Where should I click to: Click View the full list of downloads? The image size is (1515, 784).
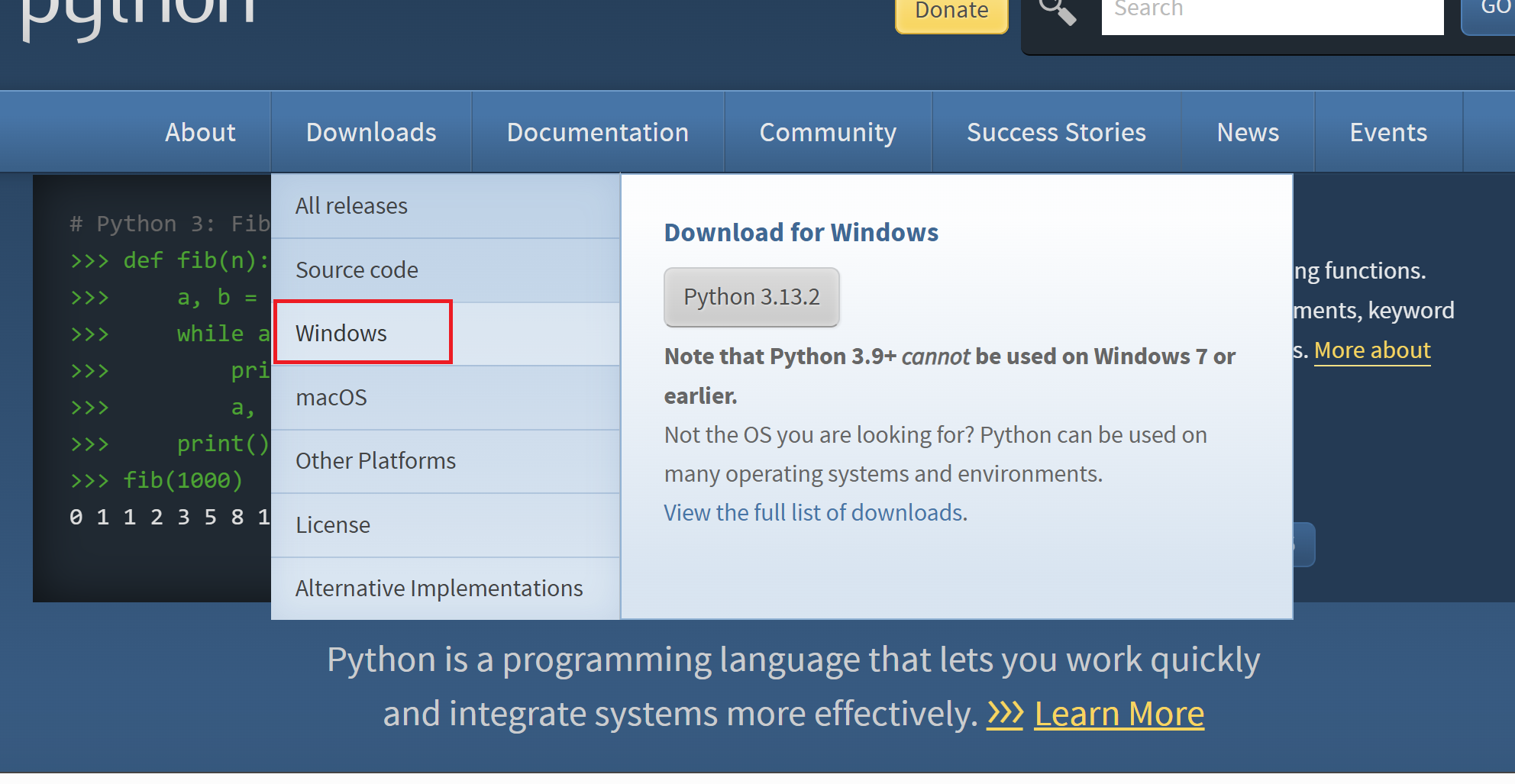click(x=813, y=512)
